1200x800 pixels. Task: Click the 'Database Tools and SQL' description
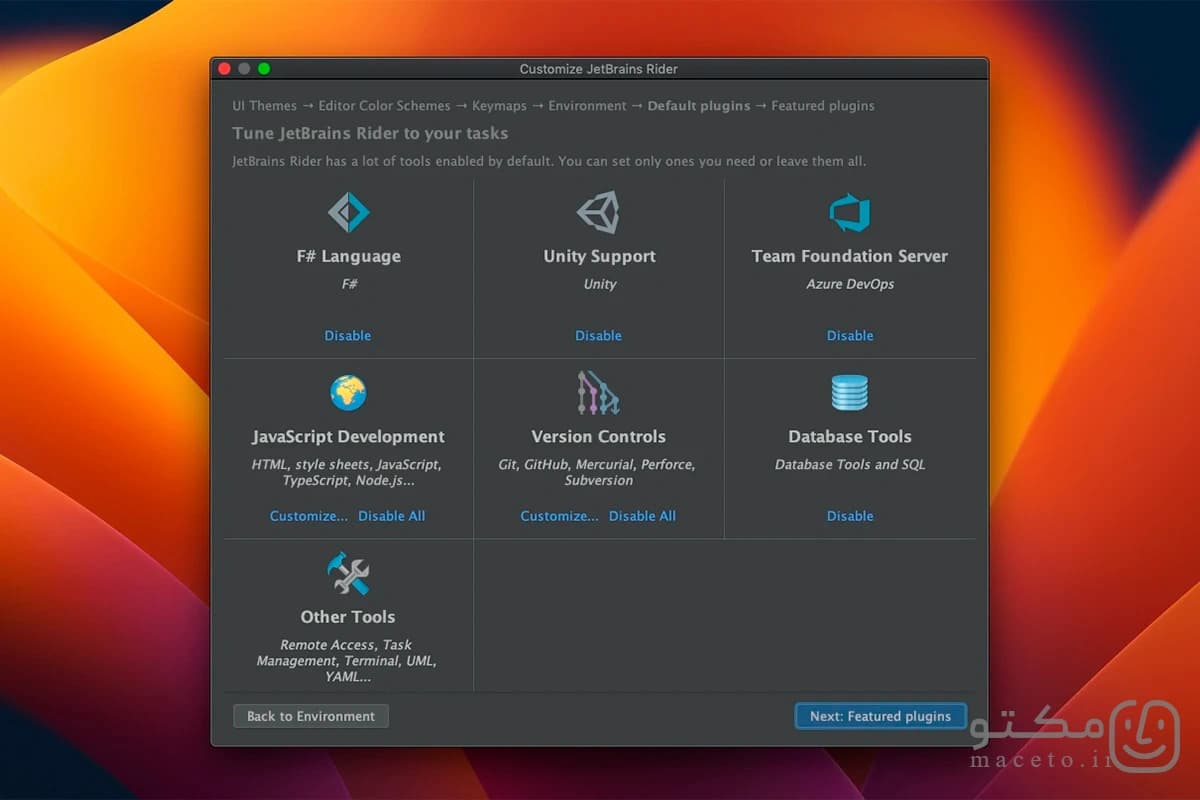point(850,465)
